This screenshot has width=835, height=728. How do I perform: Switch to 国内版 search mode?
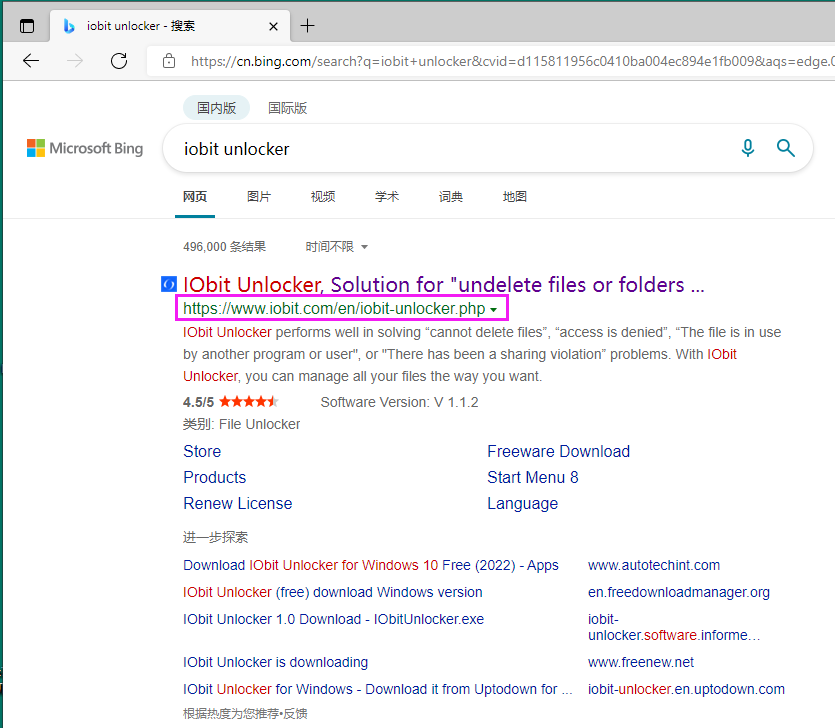tap(216, 108)
